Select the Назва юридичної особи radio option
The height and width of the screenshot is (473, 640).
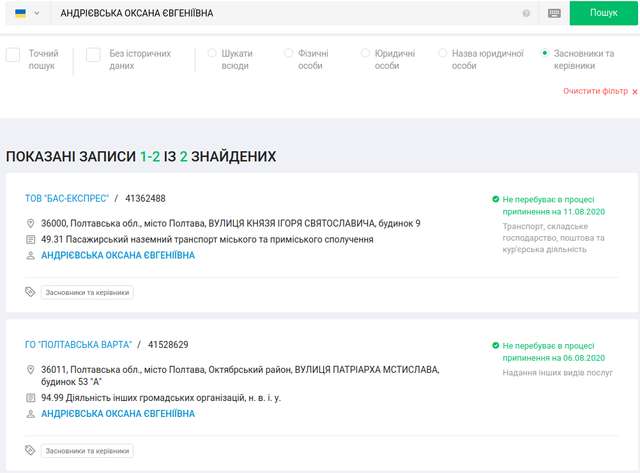coord(443,53)
